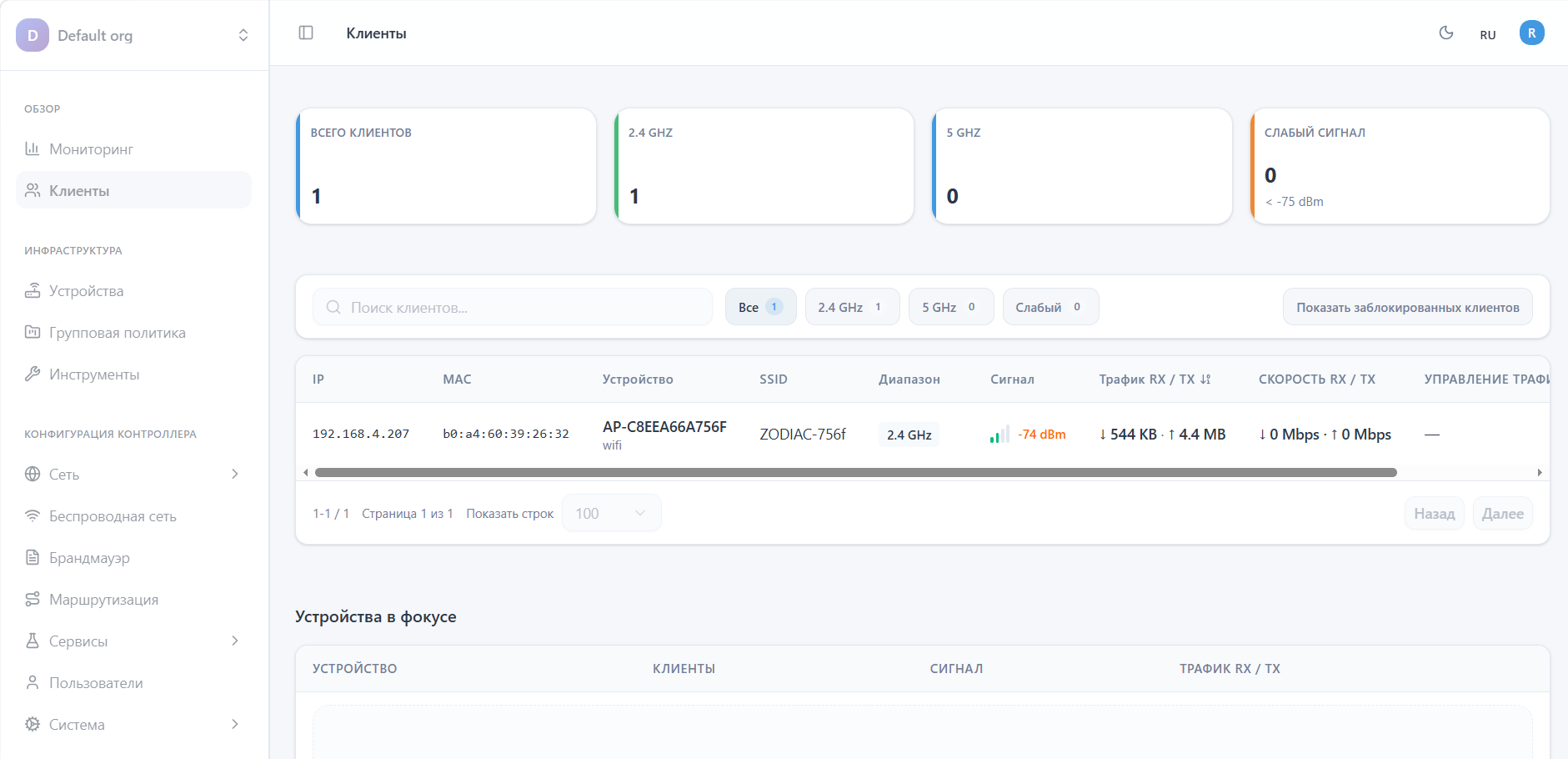Open Брандмауэр in the sidebar
The height and width of the screenshot is (759, 1568).
click(89, 558)
